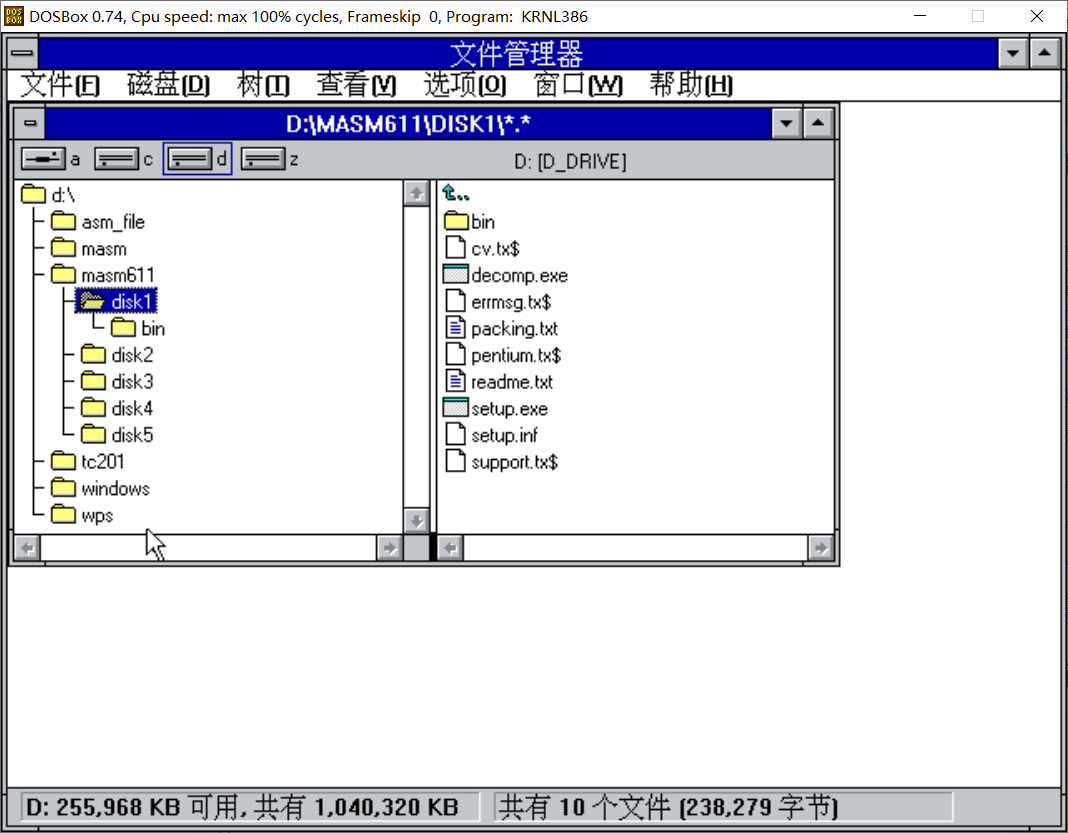Select masm folder in tree
The width and height of the screenshot is (1068, 833).
click(x=89, y=249)
